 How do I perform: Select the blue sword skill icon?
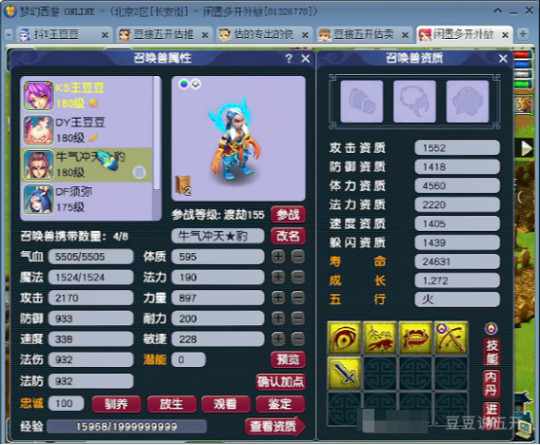[344, 373]
